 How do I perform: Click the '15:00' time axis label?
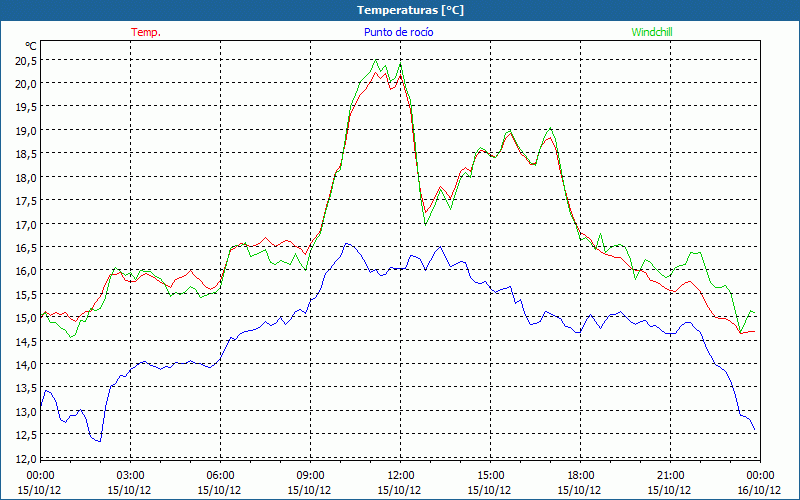490,476
